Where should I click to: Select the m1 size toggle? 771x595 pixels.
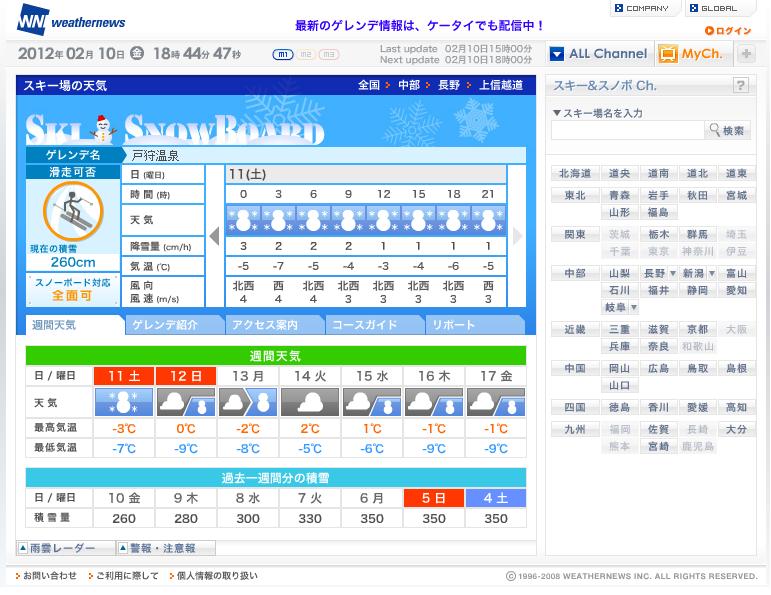point(283,55)
